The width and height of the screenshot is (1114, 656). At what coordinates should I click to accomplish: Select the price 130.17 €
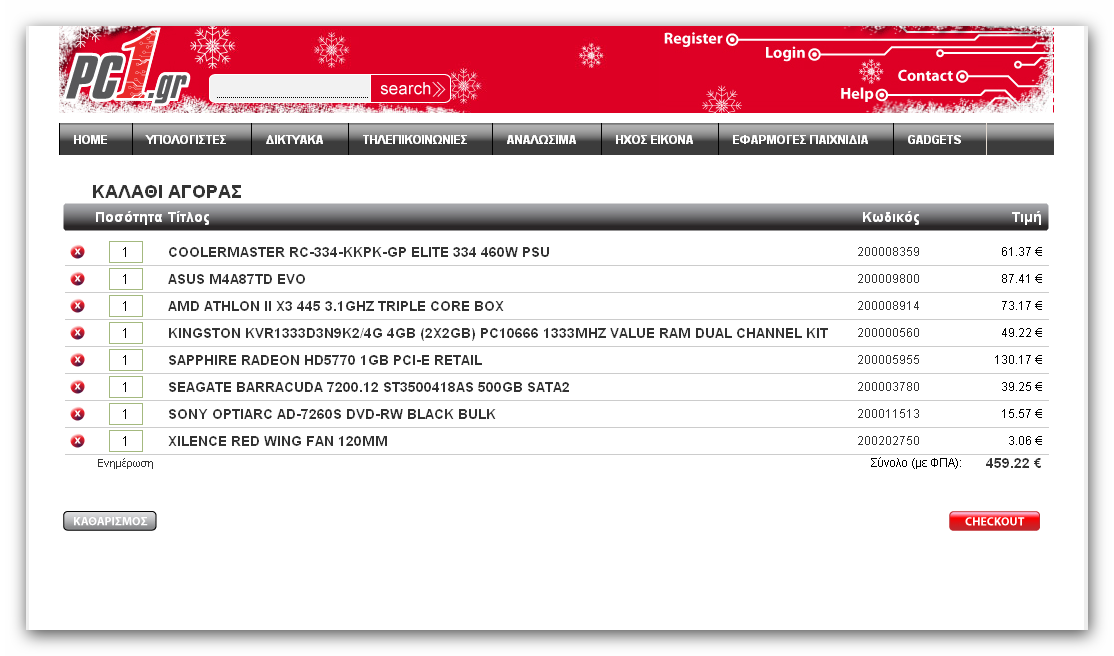point(1018,360)
